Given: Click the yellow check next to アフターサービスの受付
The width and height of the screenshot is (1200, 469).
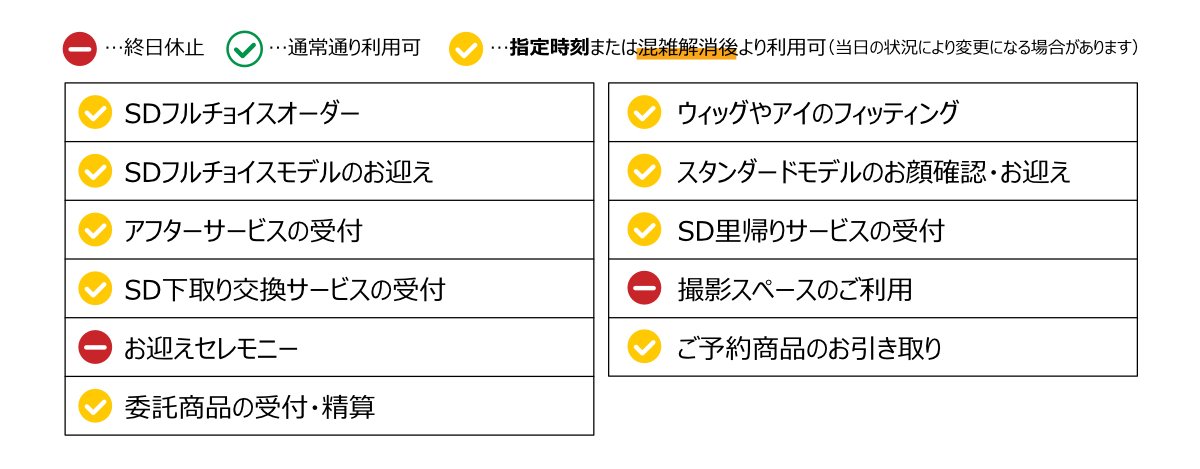Looking at the screenshot, I should coord(95,231).
